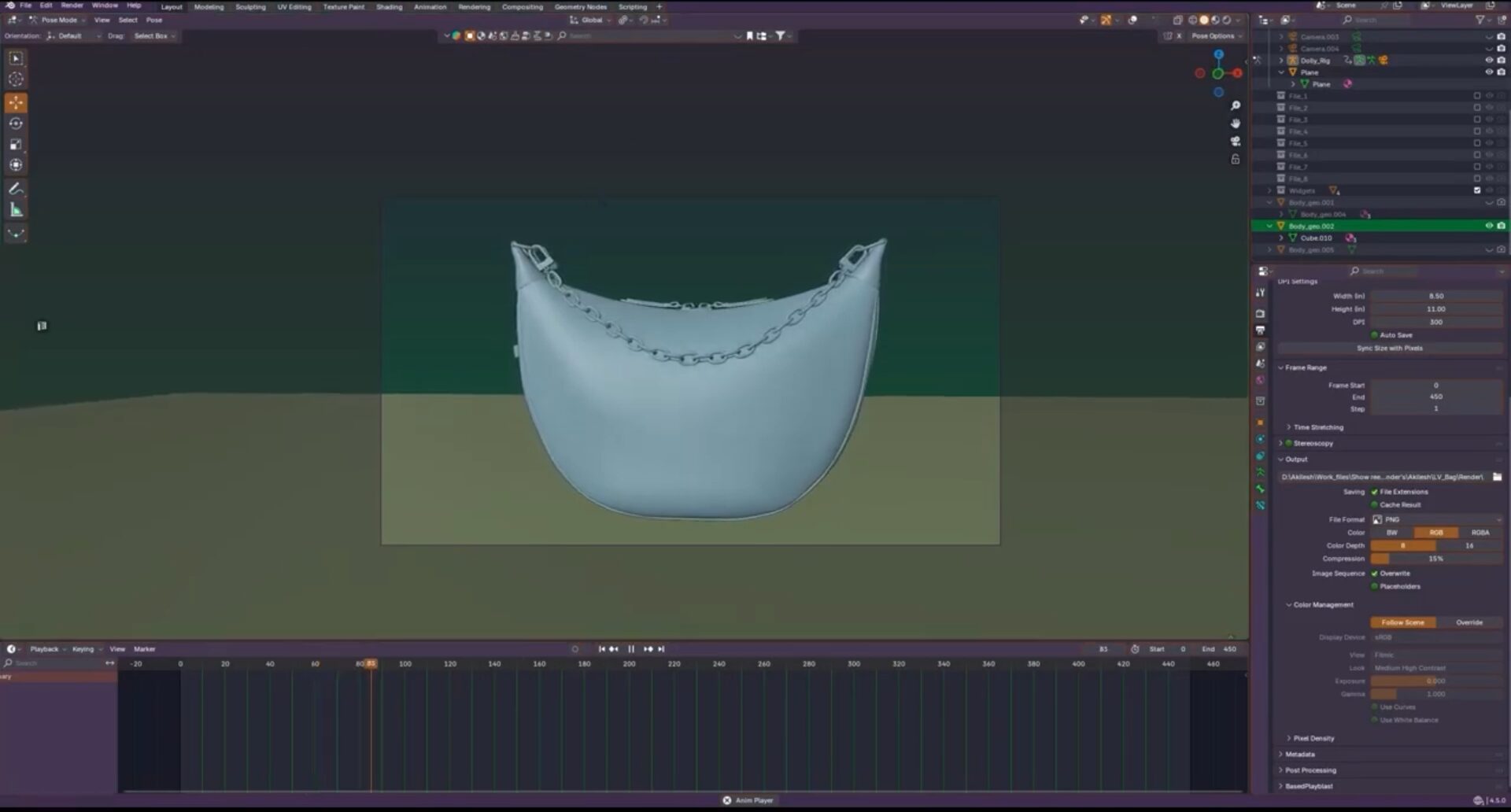Open the Render menu
The image size is (1511, 812).
pos(72,6)
